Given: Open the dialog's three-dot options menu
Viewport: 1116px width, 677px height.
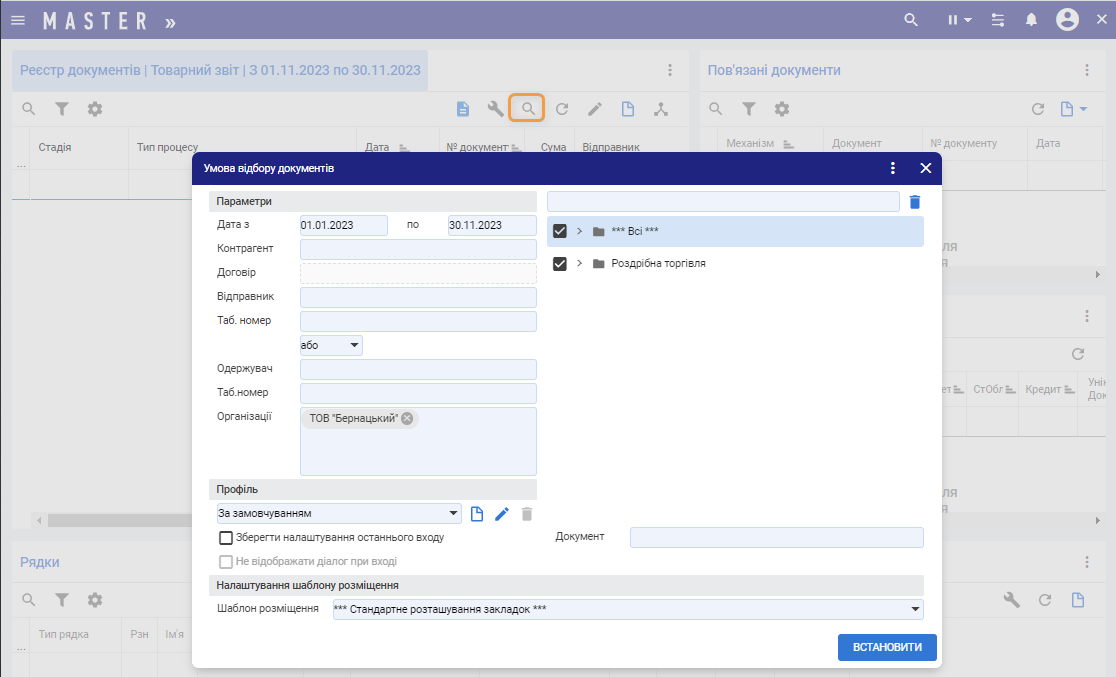Looking at the screenshot, I should click(x=893, y=168).
